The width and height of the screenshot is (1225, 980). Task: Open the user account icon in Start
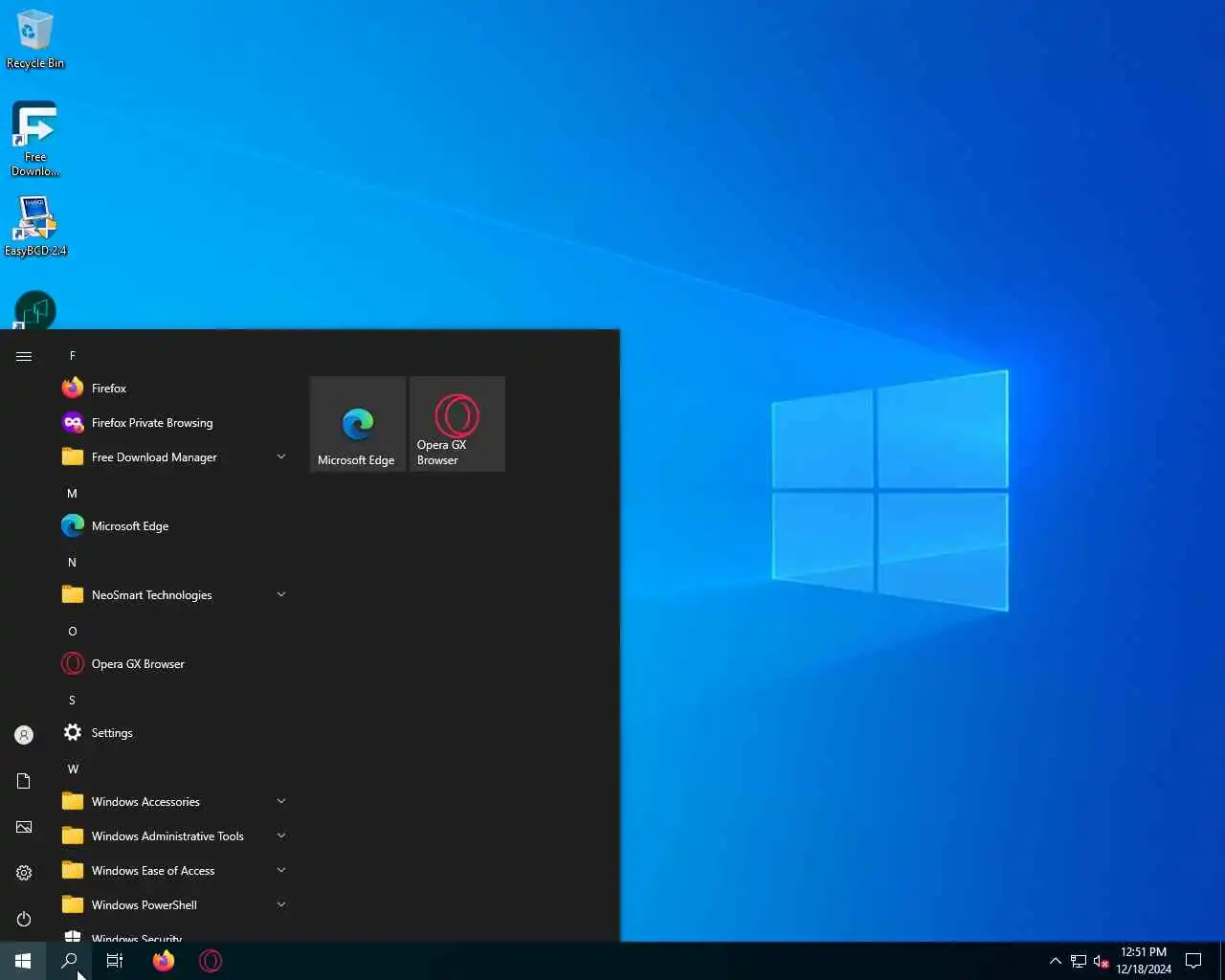24,735
